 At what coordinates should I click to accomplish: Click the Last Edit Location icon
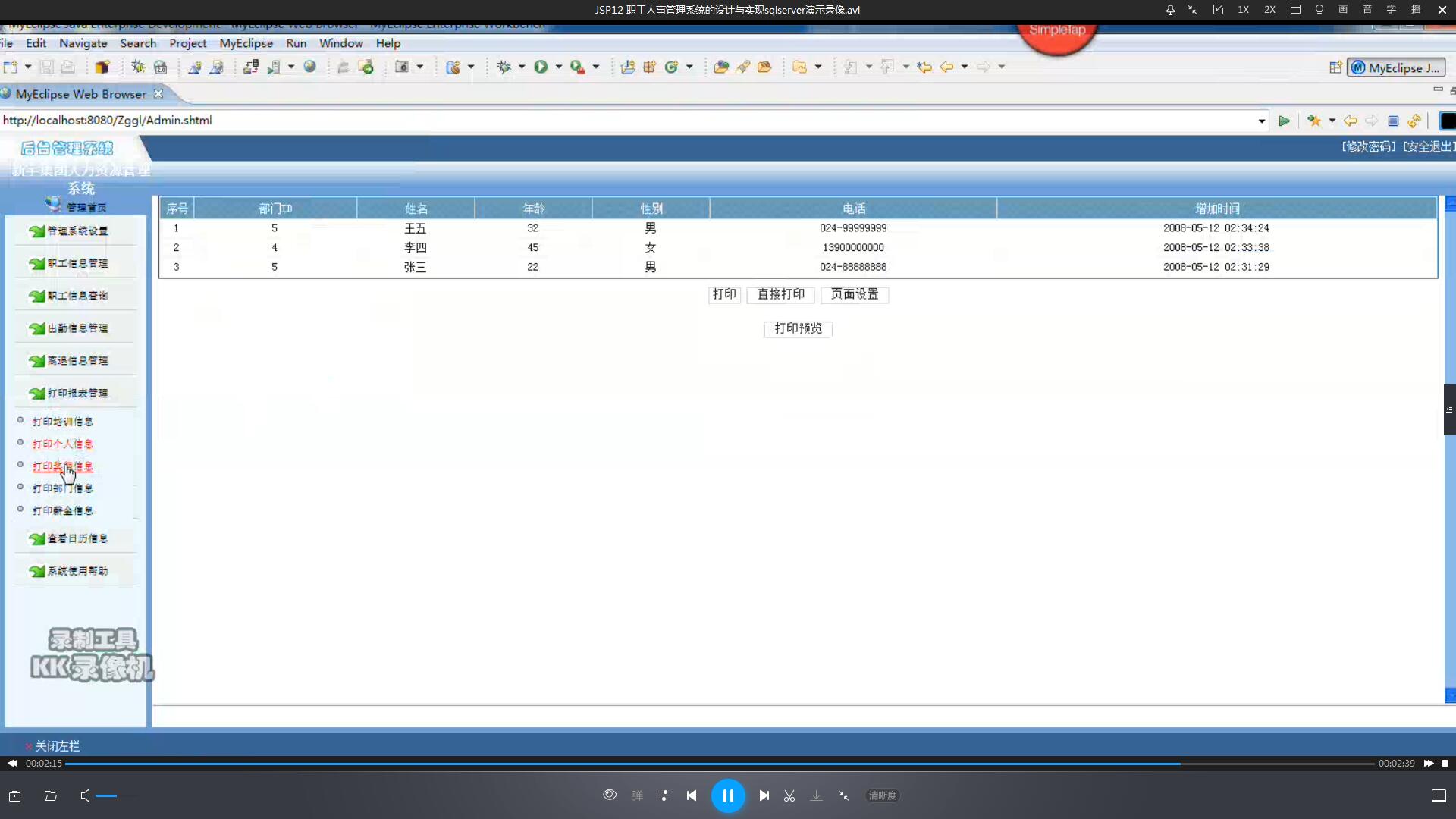[924, 67]
